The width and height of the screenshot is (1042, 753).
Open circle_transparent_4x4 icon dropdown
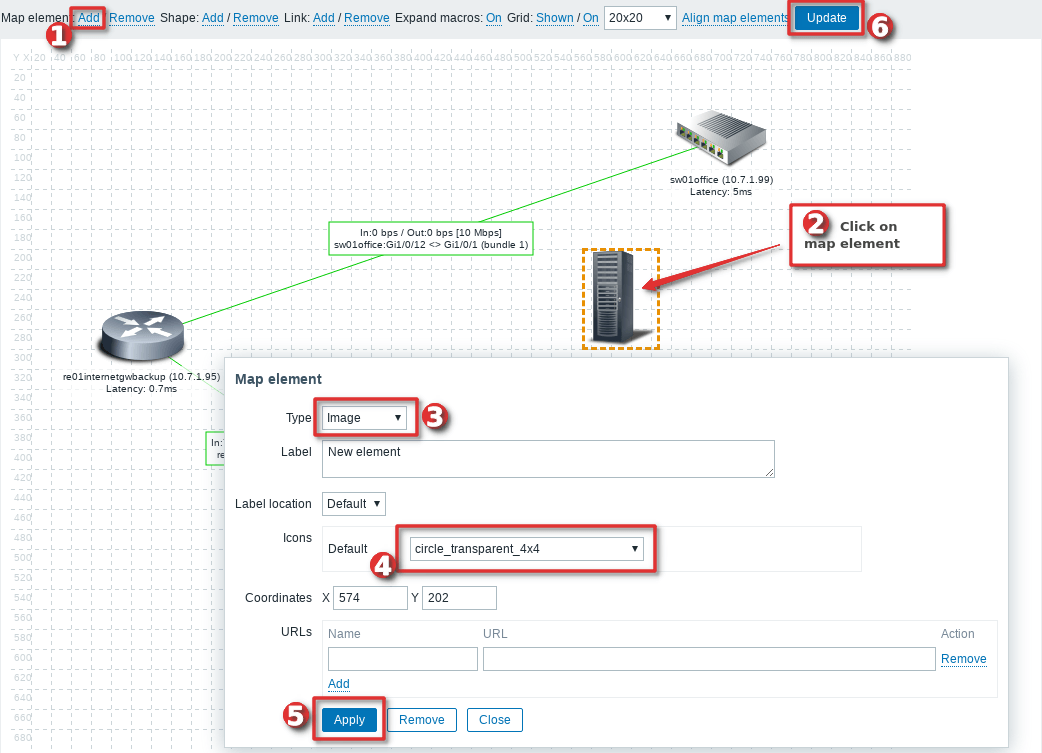526,549
